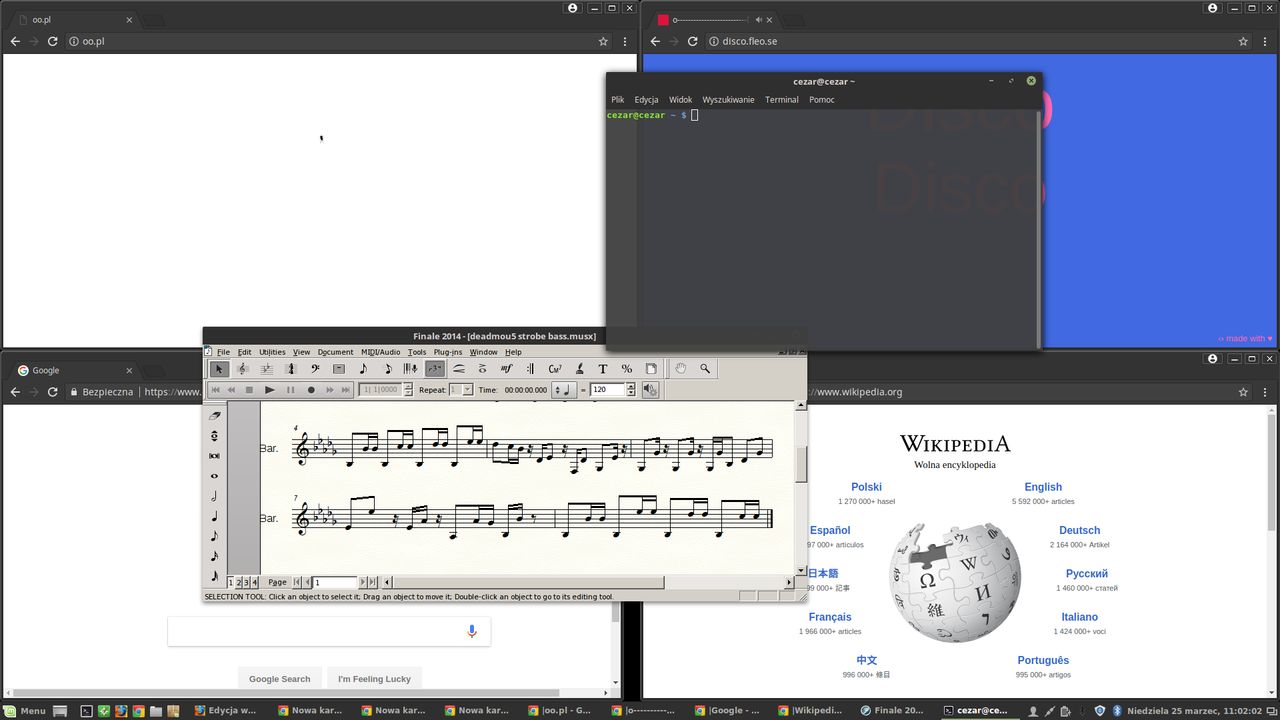Screen dimensions: 1280x720
Task: Mute the disco.fleo.se tab audio icon
Action: 759,19
